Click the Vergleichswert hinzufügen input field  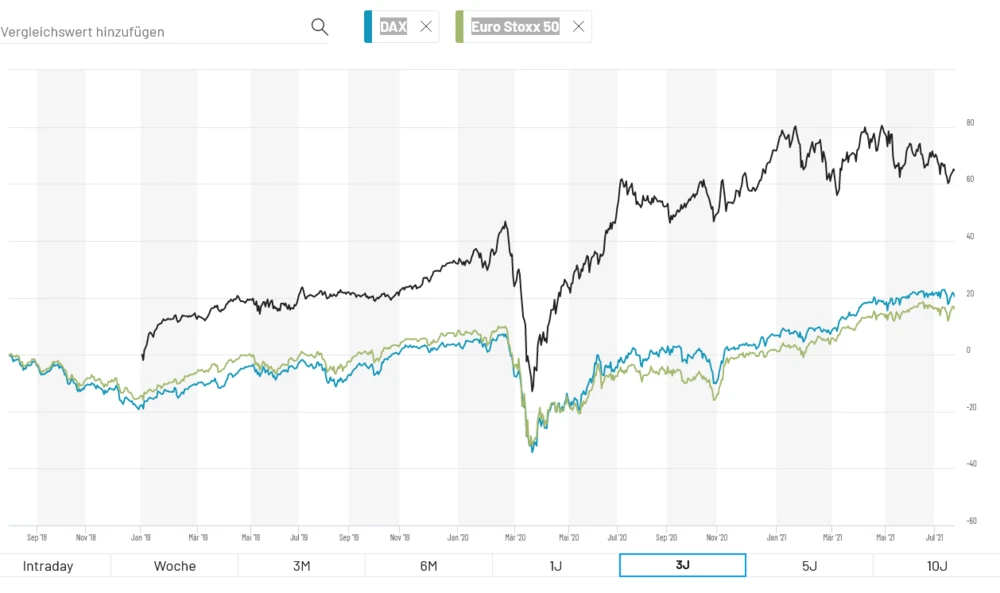point(150,31)
